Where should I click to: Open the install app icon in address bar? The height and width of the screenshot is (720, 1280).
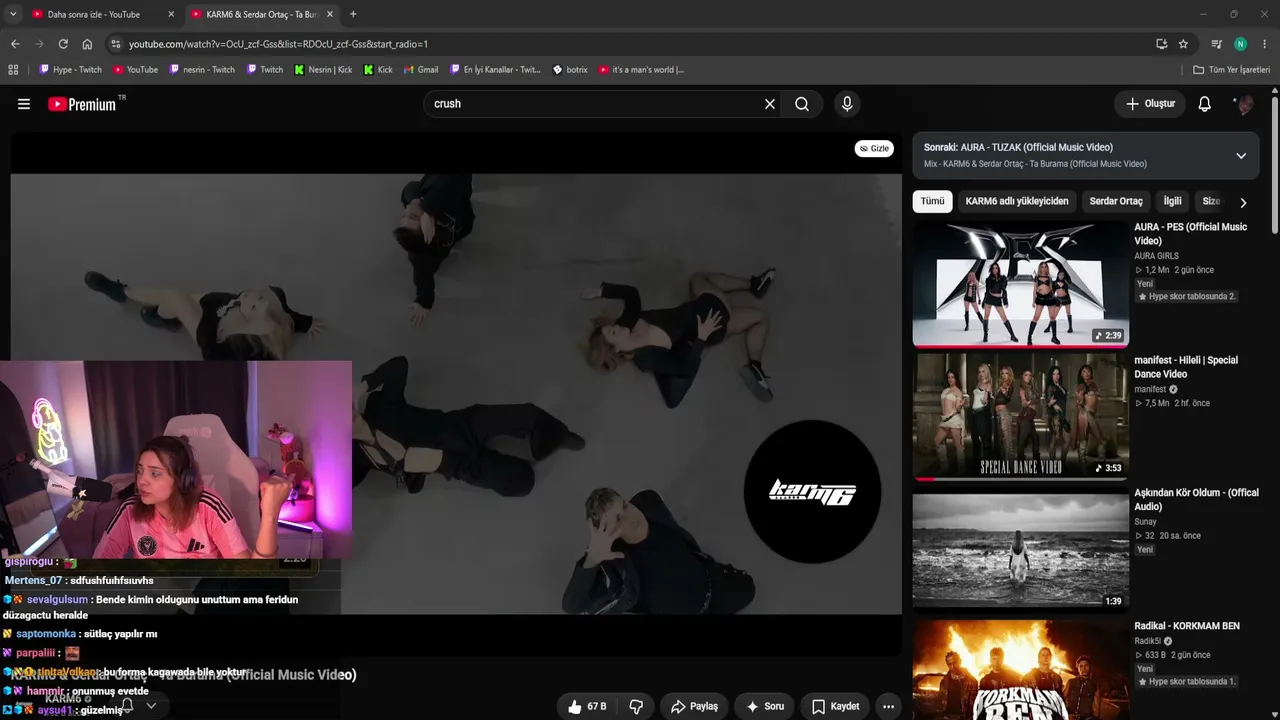pyautogui.click(x=1161, y=44)
